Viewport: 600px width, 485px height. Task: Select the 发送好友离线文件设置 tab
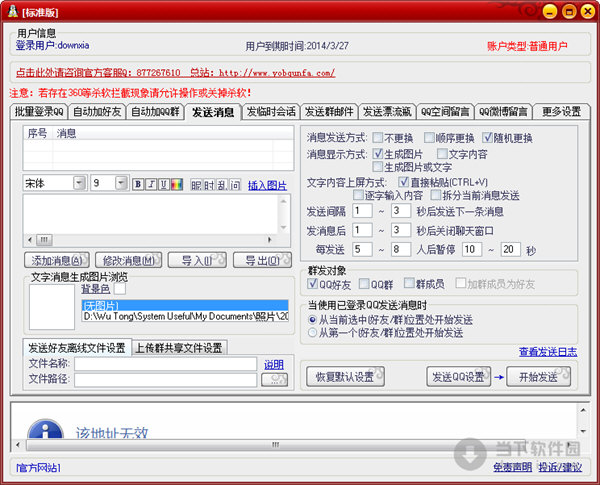[x=77, y=348]
